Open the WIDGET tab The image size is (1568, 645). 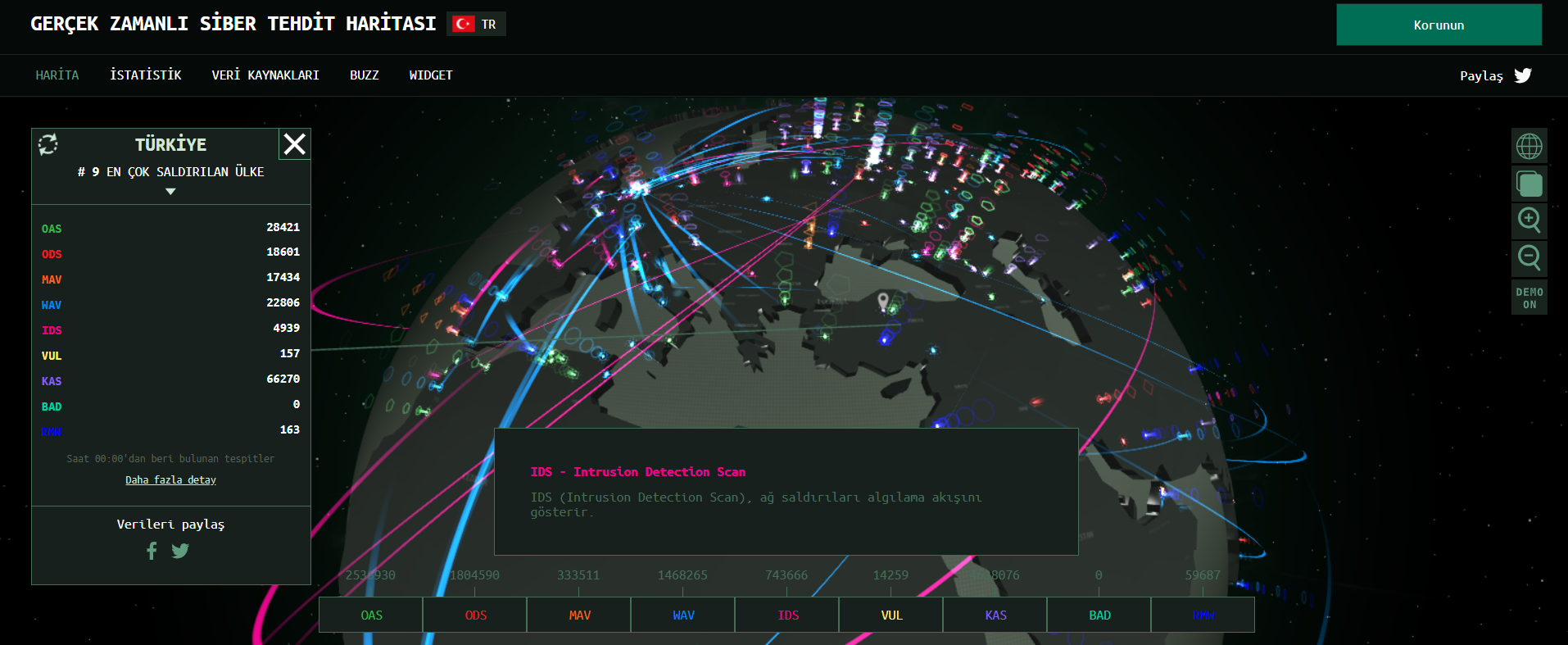pyautogui.click(x=431, y=75)
